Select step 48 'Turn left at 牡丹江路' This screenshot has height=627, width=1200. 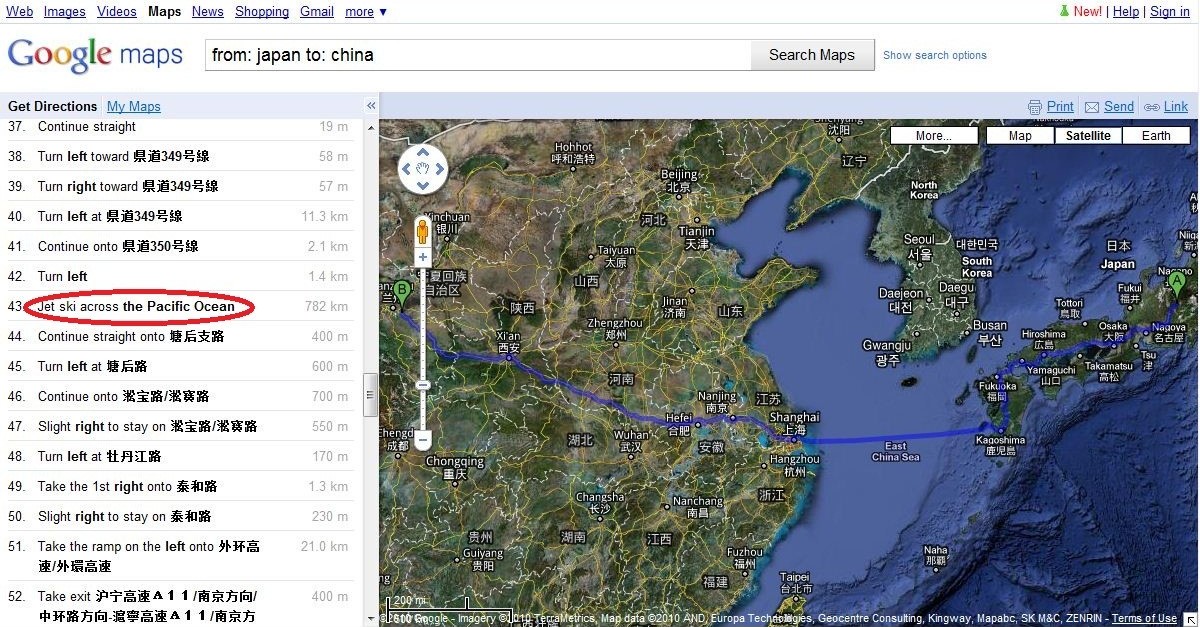tap(179, 457)
